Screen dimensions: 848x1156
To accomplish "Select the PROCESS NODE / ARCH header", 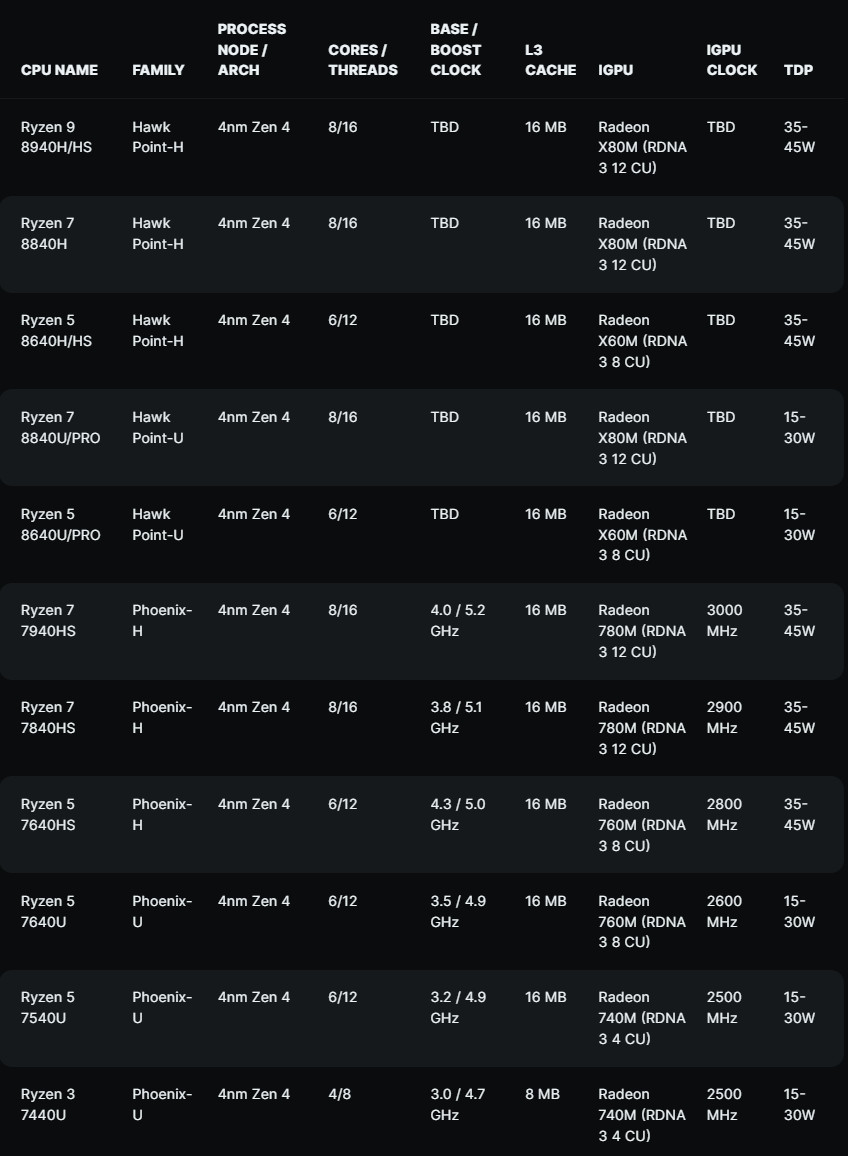I will point(252,50).
